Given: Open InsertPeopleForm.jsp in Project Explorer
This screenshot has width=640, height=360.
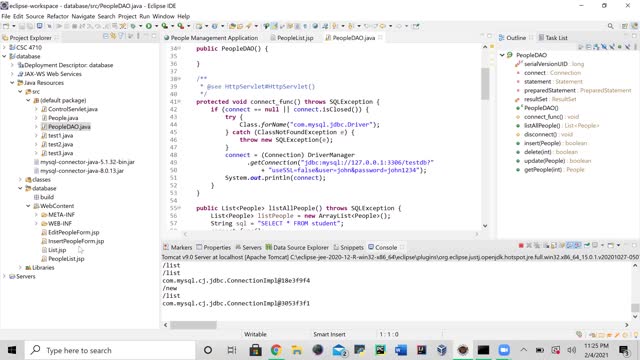Looking at the screenshot, I should pos(76,241).
